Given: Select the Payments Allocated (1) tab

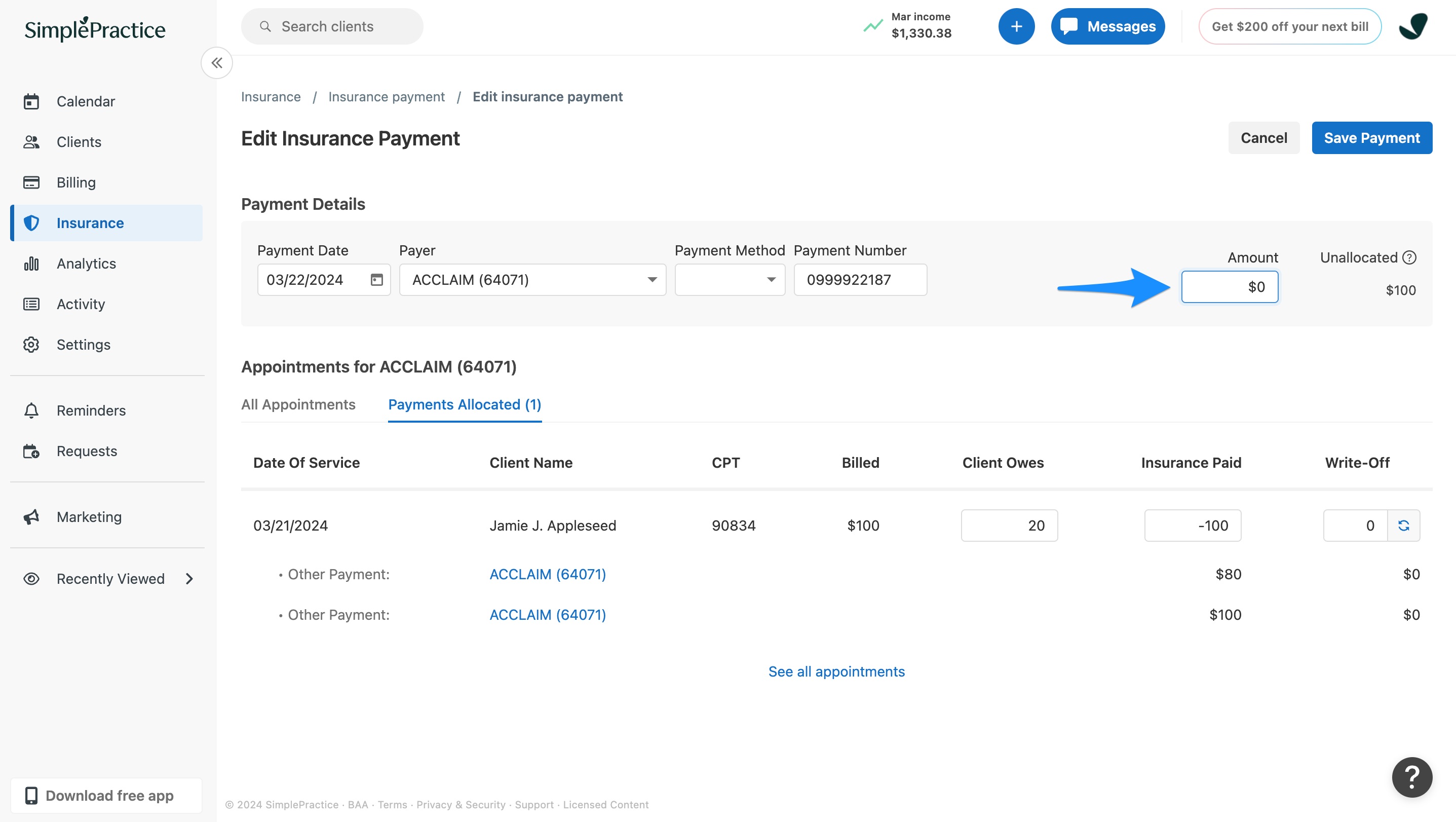Looking at the screenshot, I should pos(465,404).
